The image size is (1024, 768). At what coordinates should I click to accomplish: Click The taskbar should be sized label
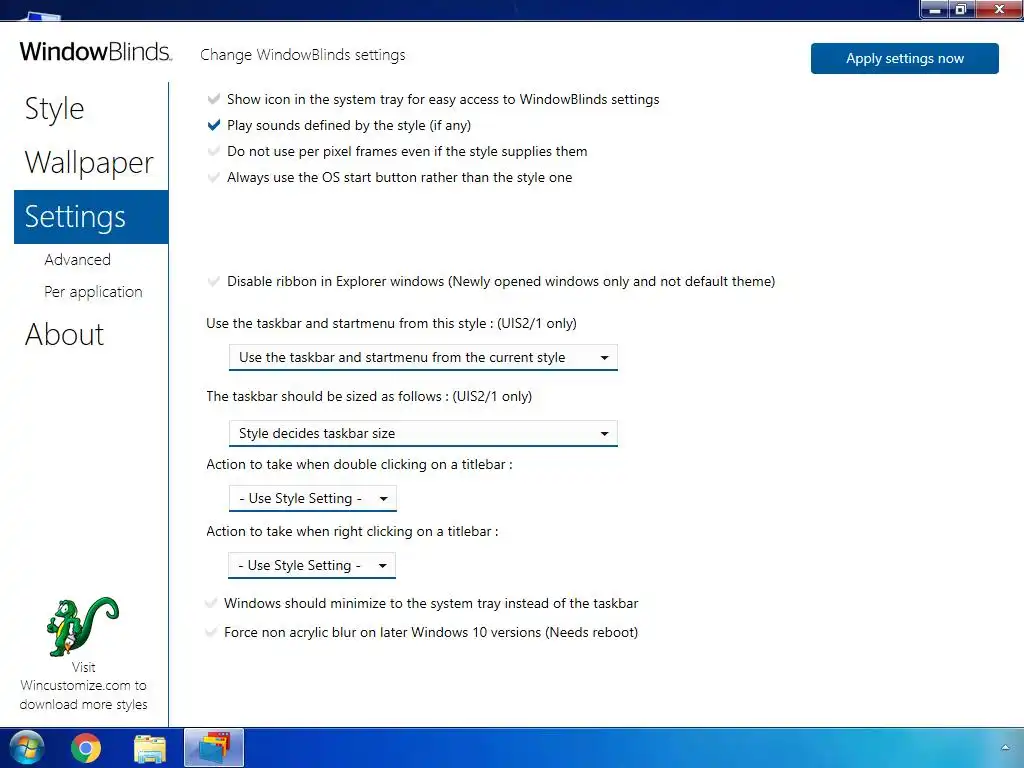369,396
